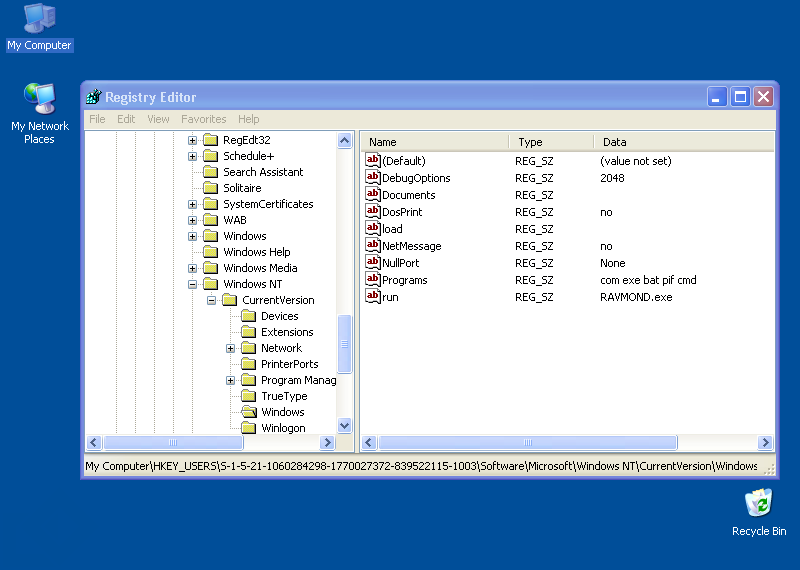The height and width of the screenshot is (570, 800).
Task: Open the Edit menu
Action: pyautogui.click(x=126, y=119)
